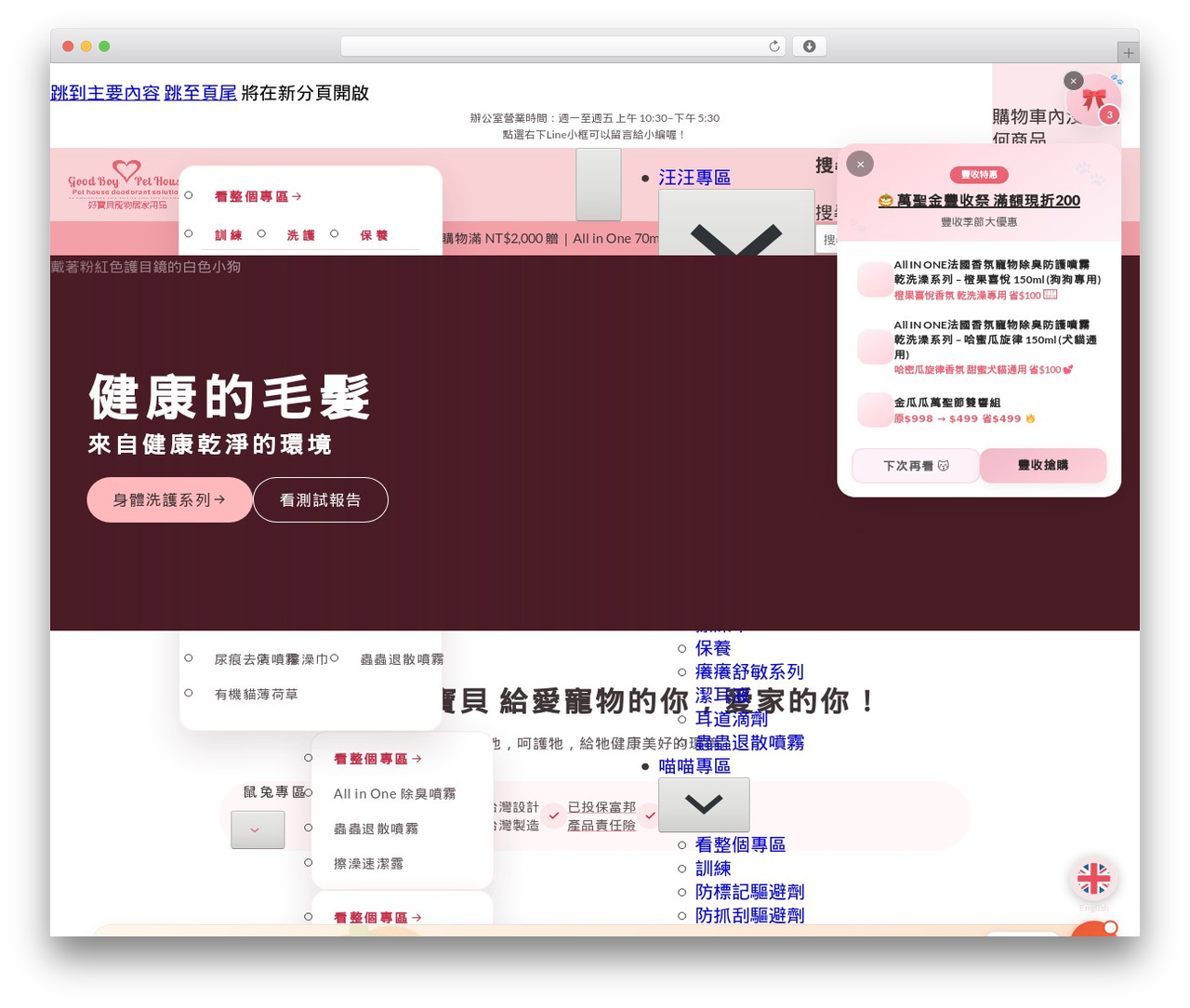Image resolution: width=1190 pixels, height=1008 pixels.
Task: Close the harvest promotion popup
Action: coord(860,164)
